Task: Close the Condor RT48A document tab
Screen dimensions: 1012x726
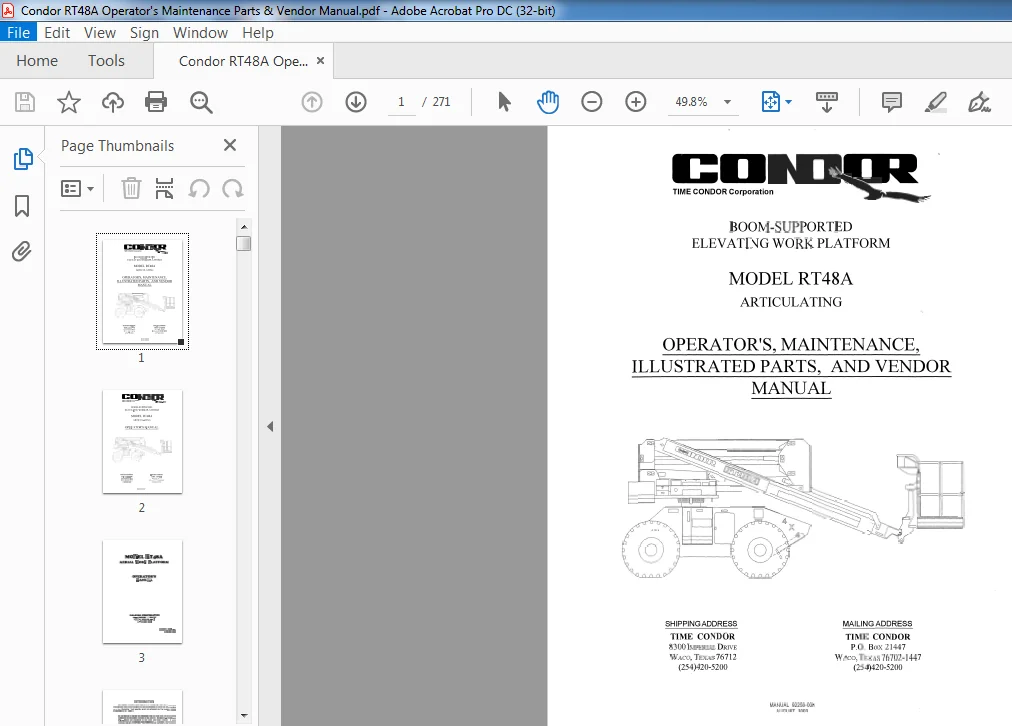Action: [x=320, y=61]
